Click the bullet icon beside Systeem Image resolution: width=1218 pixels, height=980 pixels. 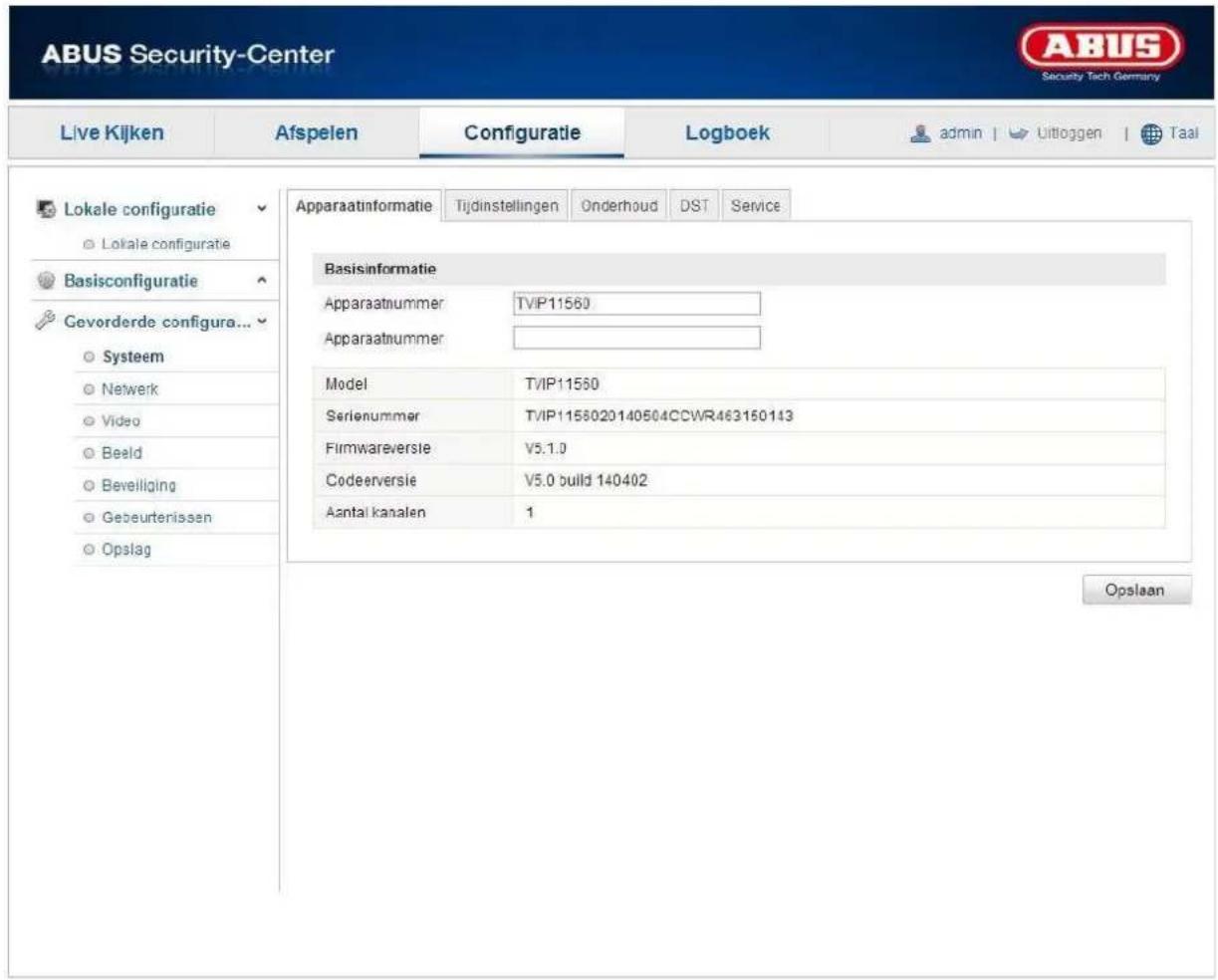point(90,357)
